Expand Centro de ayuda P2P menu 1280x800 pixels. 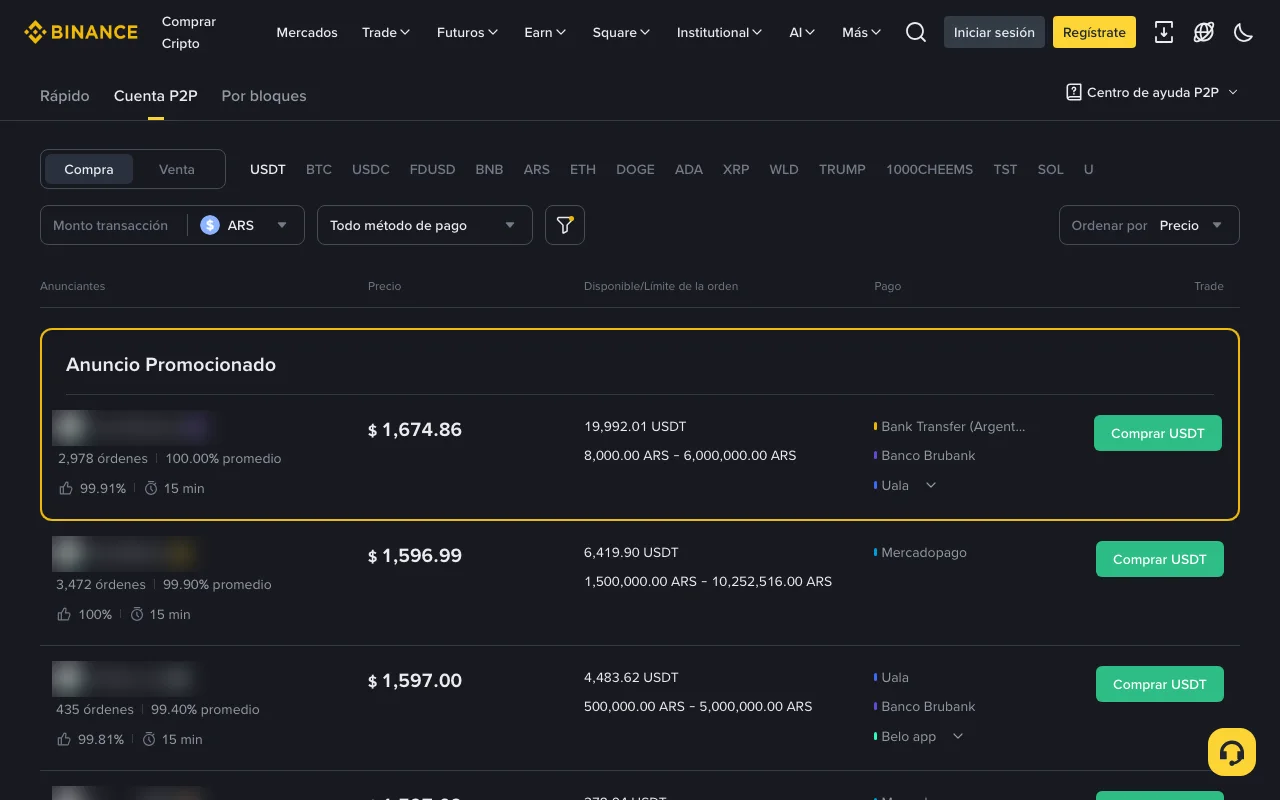[1153, 92]
